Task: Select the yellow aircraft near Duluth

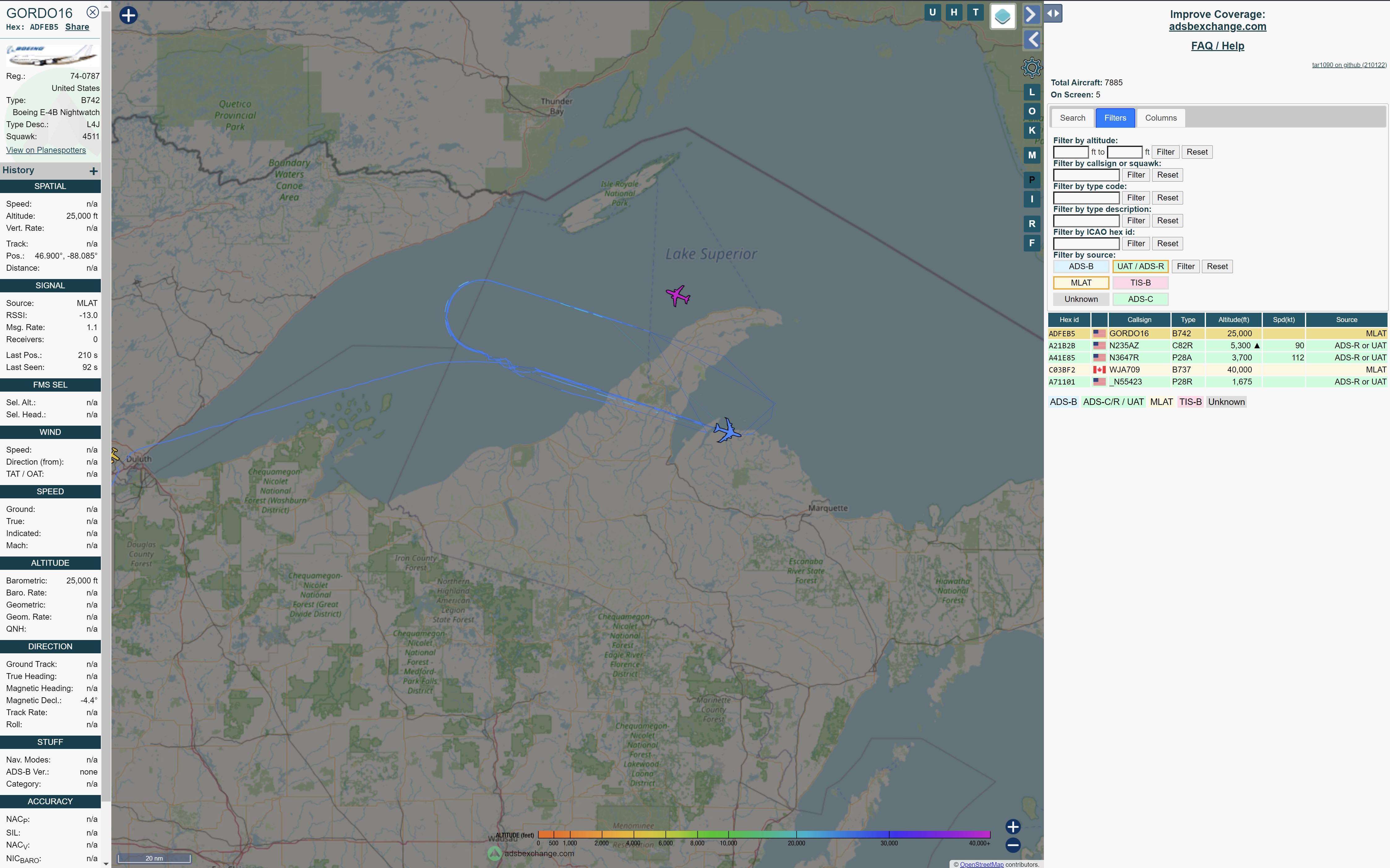Action: [115, 455]
